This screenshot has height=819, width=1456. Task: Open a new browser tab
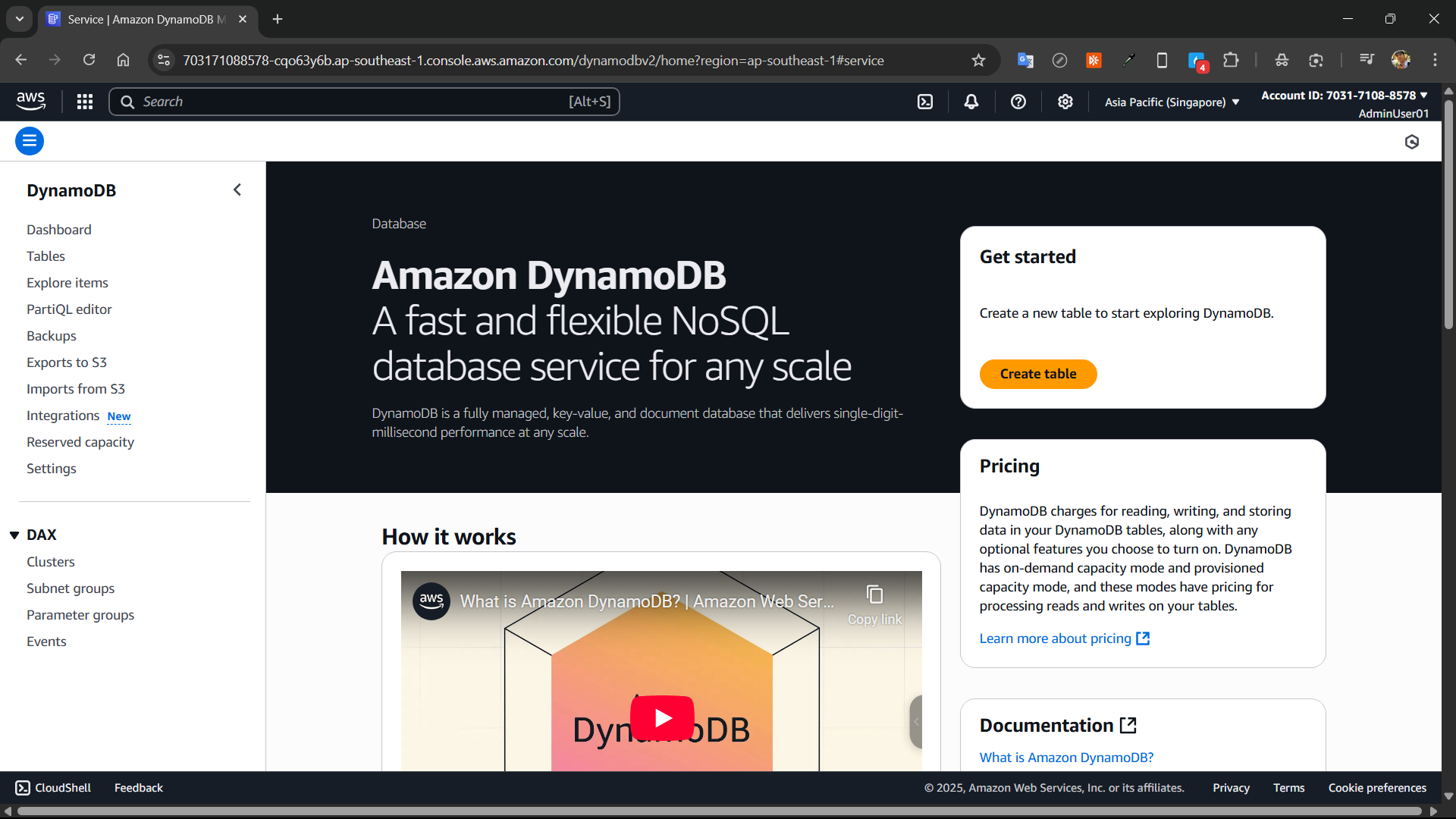[x=278, y=19]
